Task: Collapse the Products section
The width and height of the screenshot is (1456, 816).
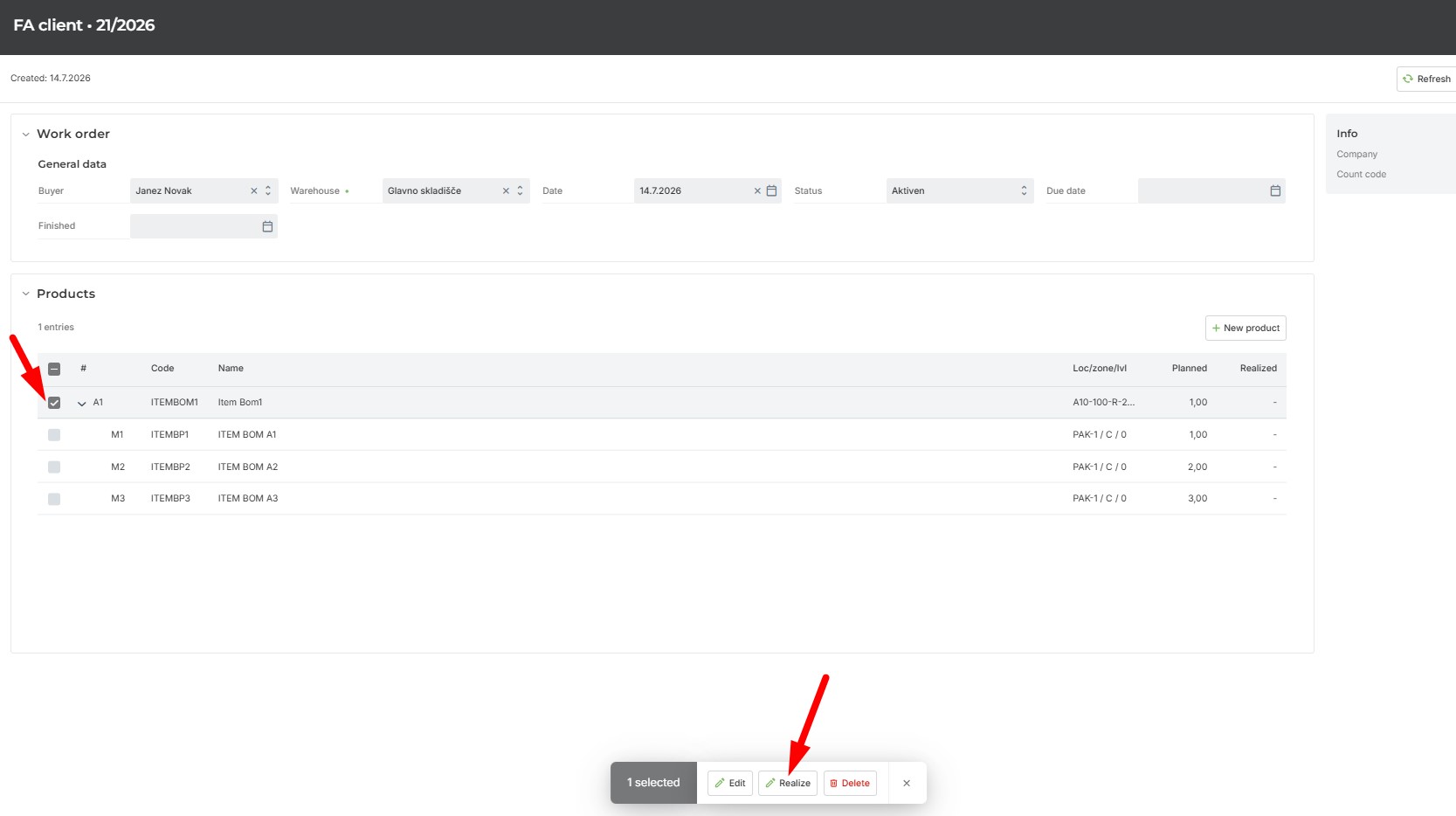Action: [x=25, y=294]
